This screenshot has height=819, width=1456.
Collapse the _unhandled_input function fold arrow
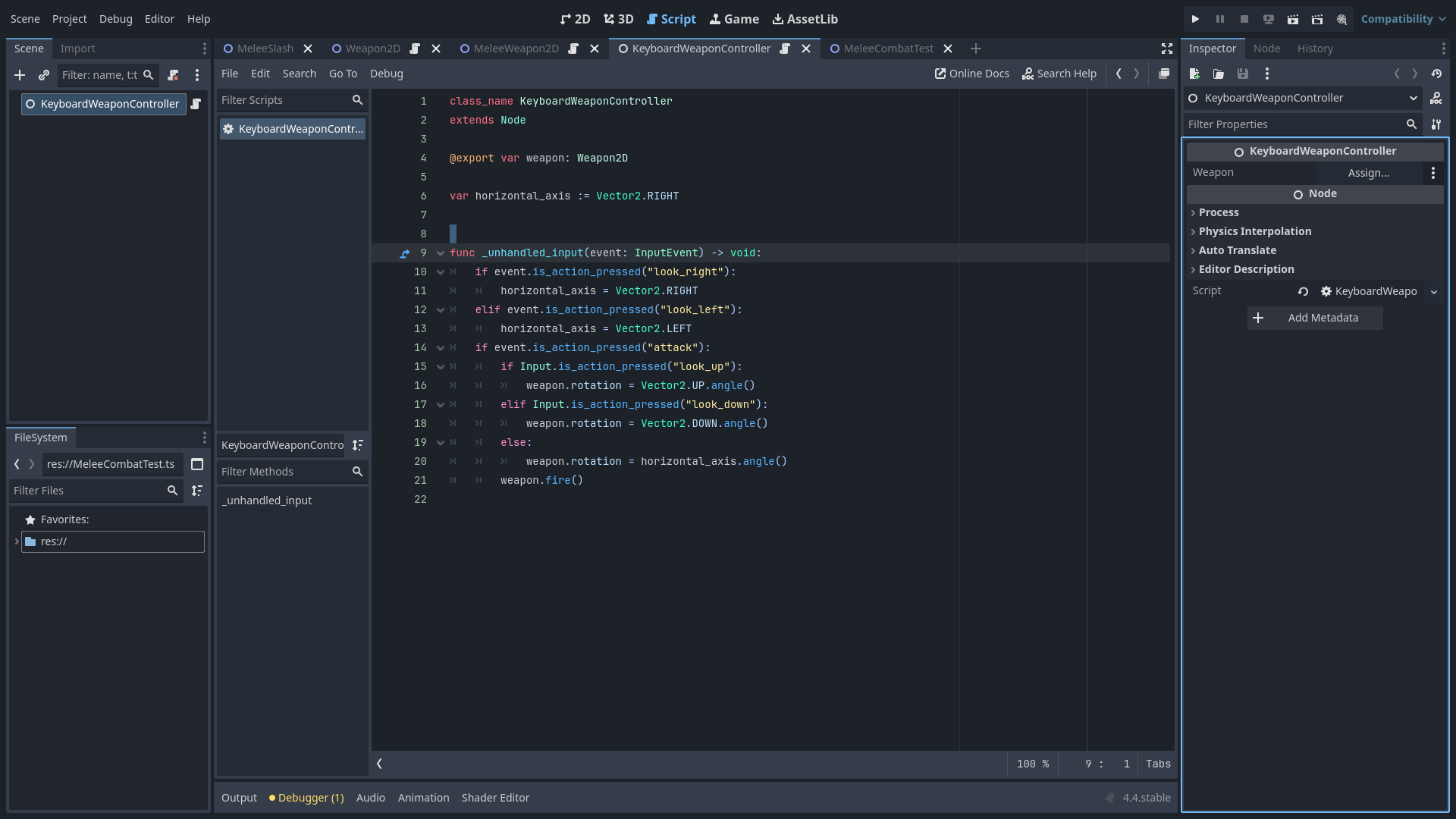[441, 253]
